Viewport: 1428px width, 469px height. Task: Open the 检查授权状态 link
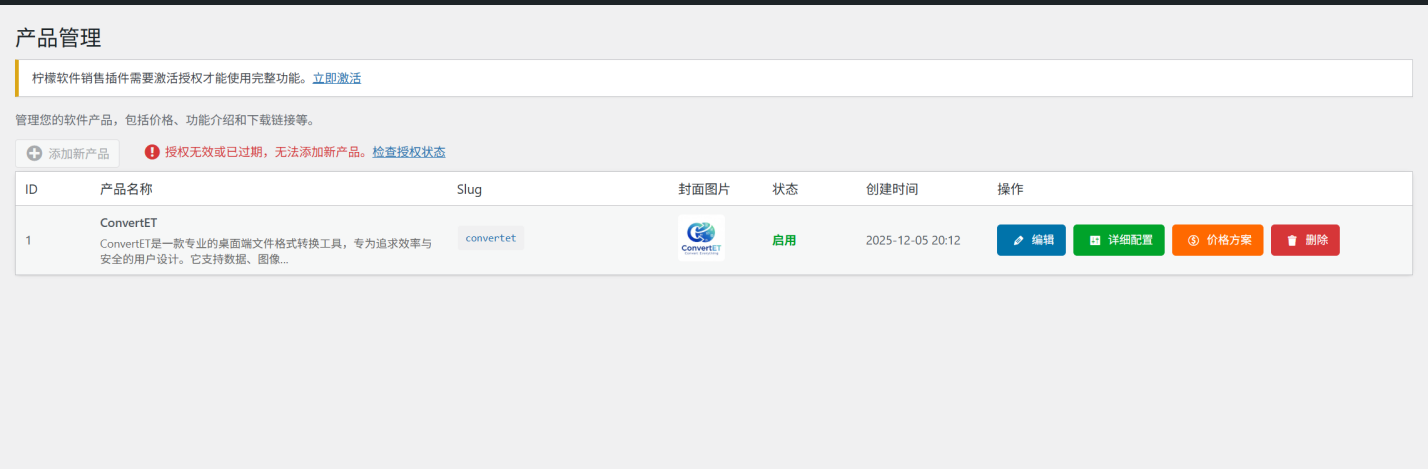pyautogui.click(x=408, y=152)
